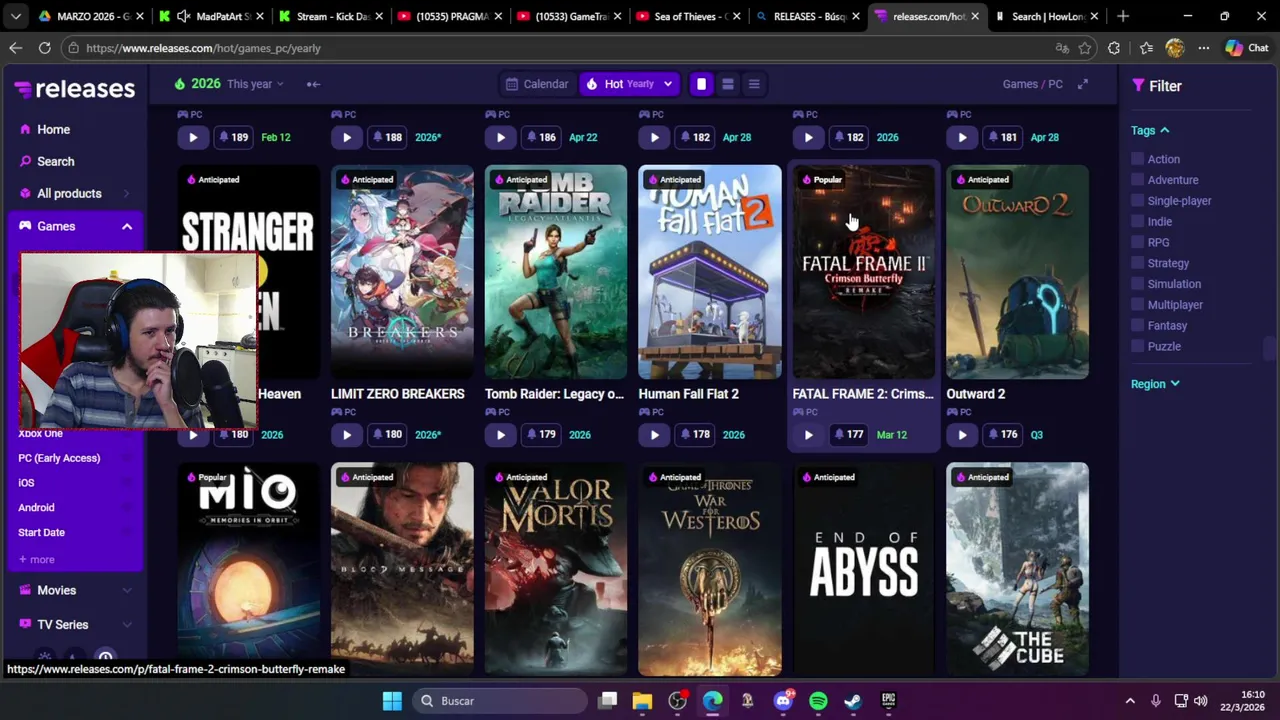
Task: Enable the Puzzle tag filter
Action: [1138, 346]
